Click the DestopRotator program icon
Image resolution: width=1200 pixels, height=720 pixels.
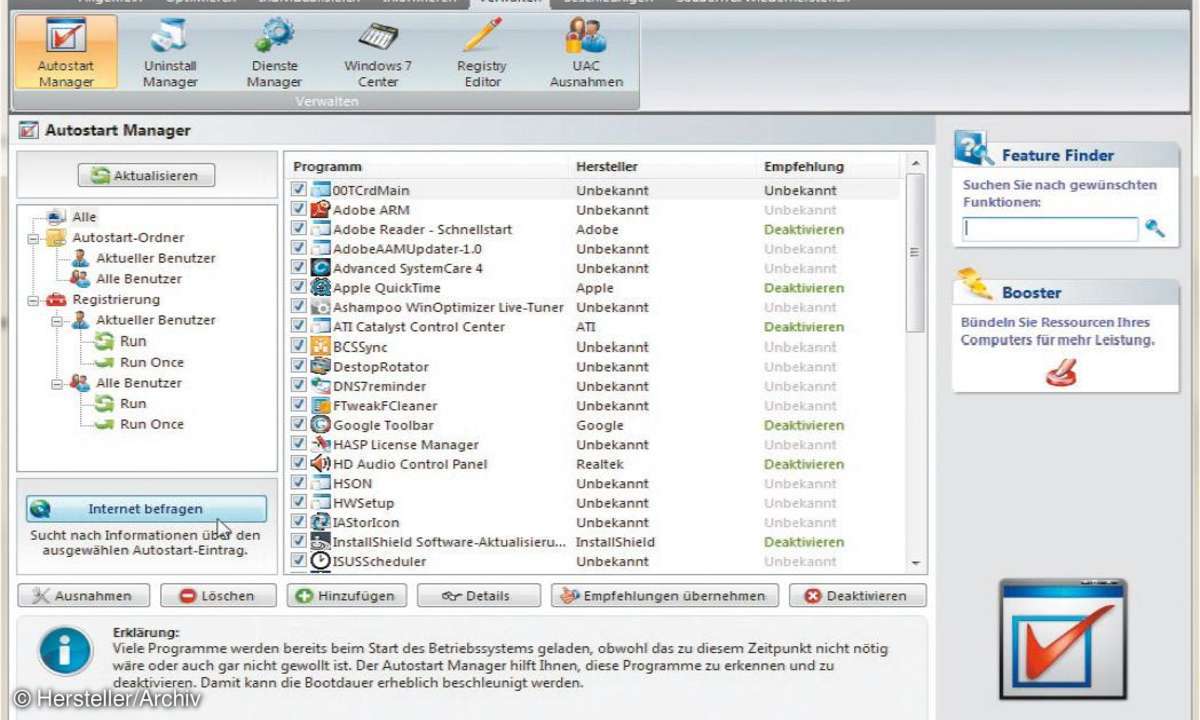pos(320,366)
